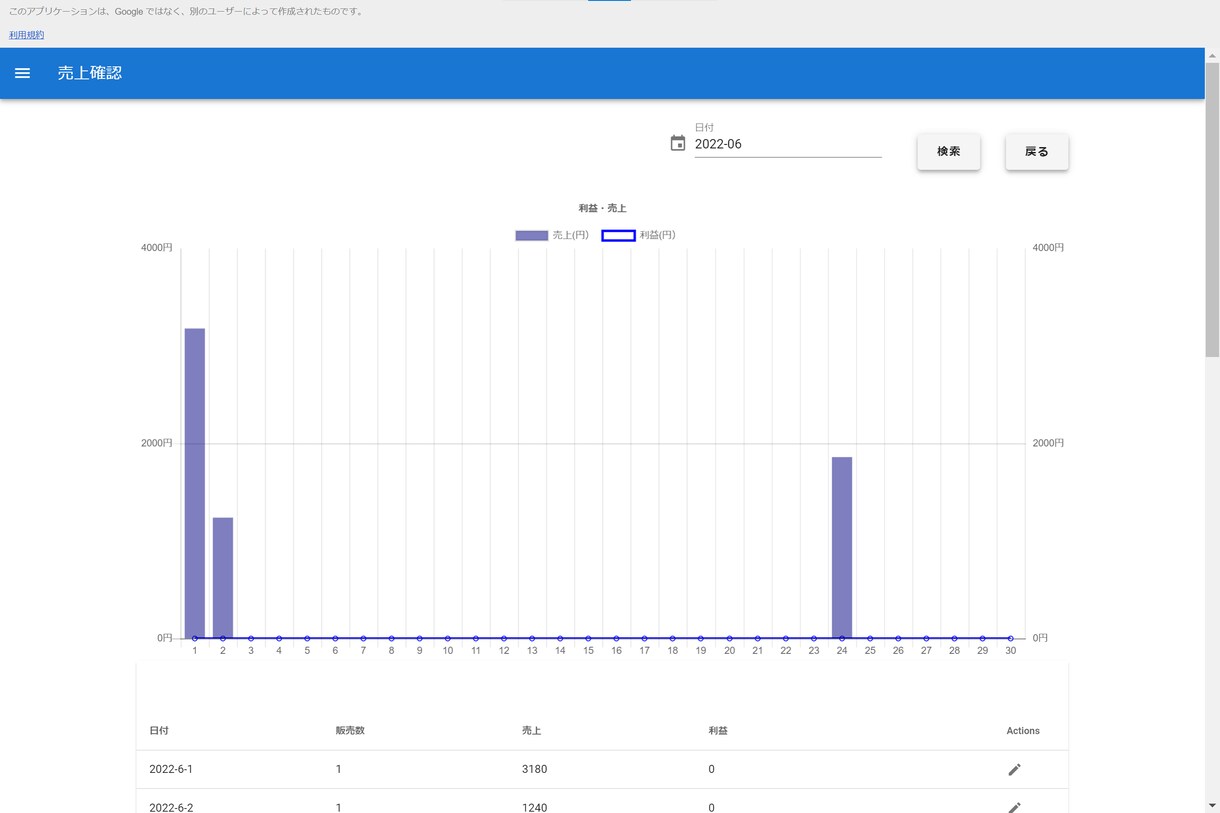The image size is (1220, 813).
Task: Open the hamburger navigation menu
Action: click(22, 73)
